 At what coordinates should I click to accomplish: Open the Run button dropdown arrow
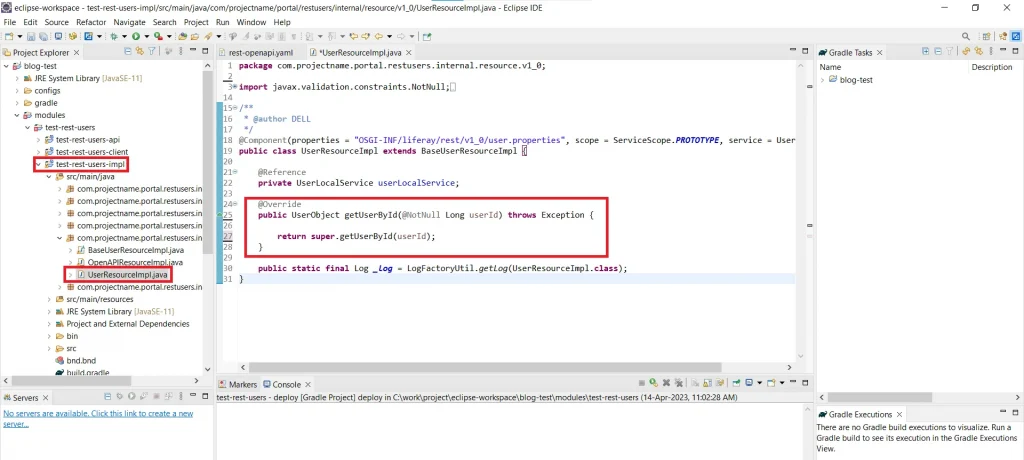pos(147,37)
